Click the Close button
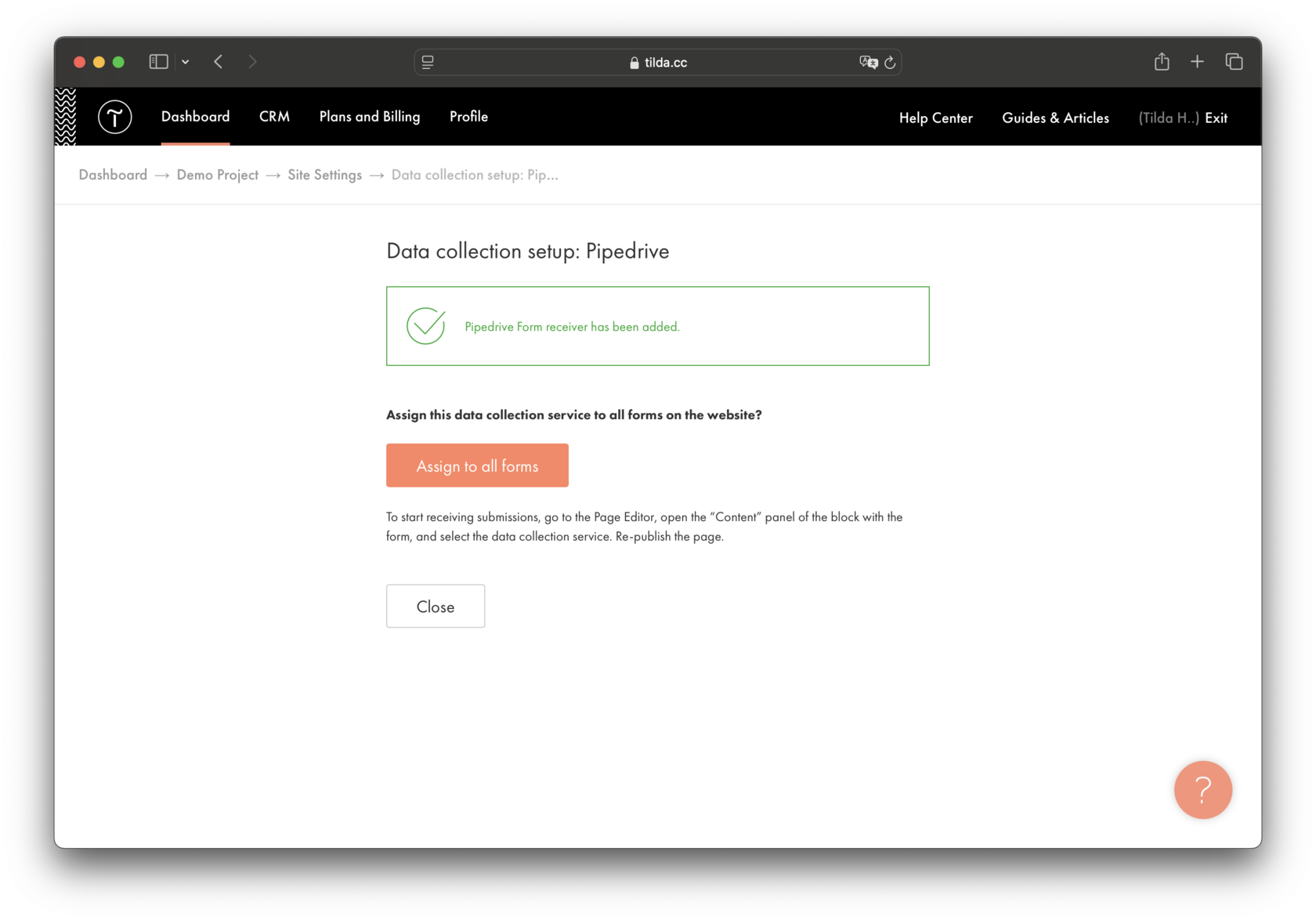This screenshot has height=920, width=1316. pos(436,606)
